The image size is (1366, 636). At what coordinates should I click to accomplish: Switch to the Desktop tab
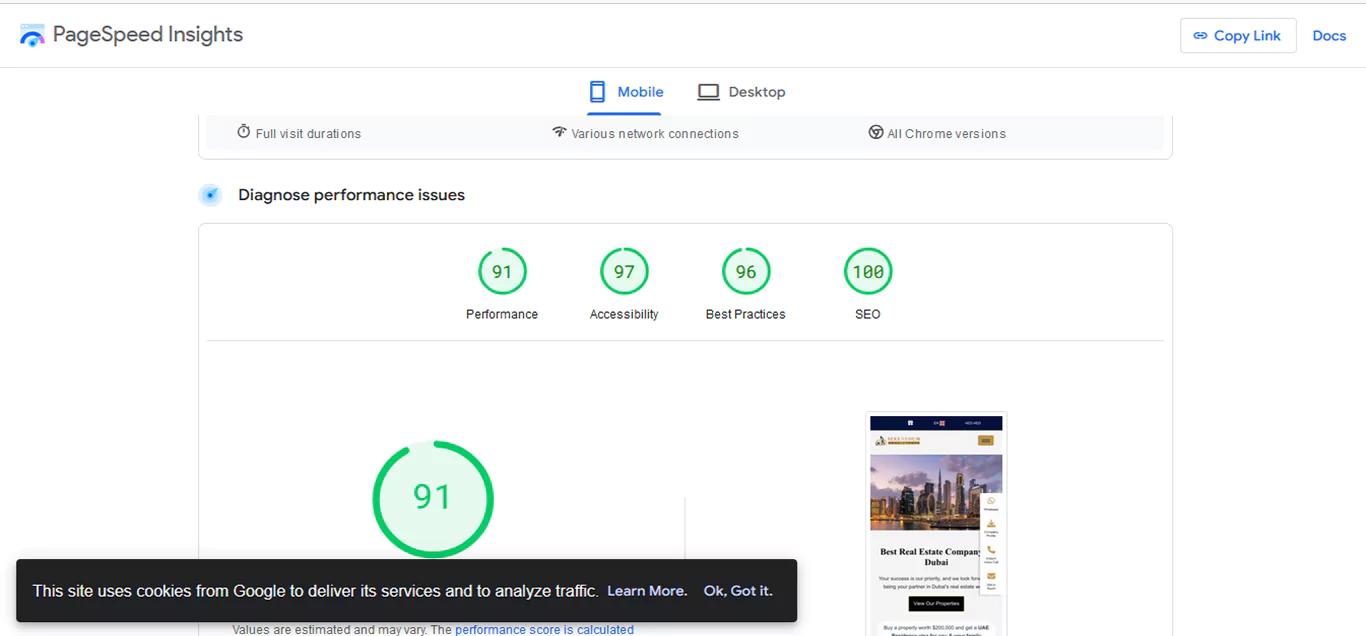click(x=741, y=91)
